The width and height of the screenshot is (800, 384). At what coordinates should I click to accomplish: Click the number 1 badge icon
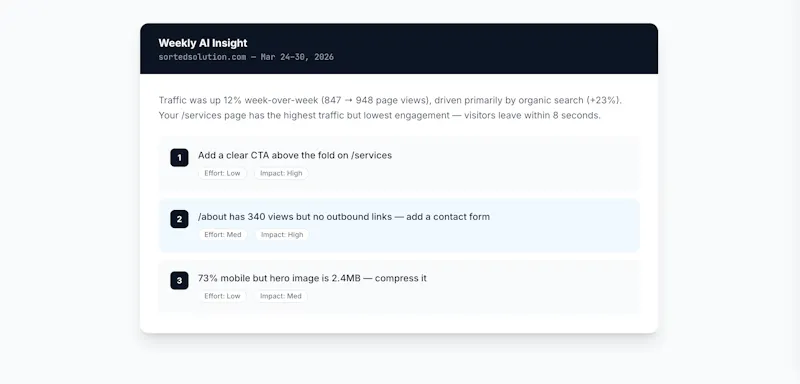179,158
